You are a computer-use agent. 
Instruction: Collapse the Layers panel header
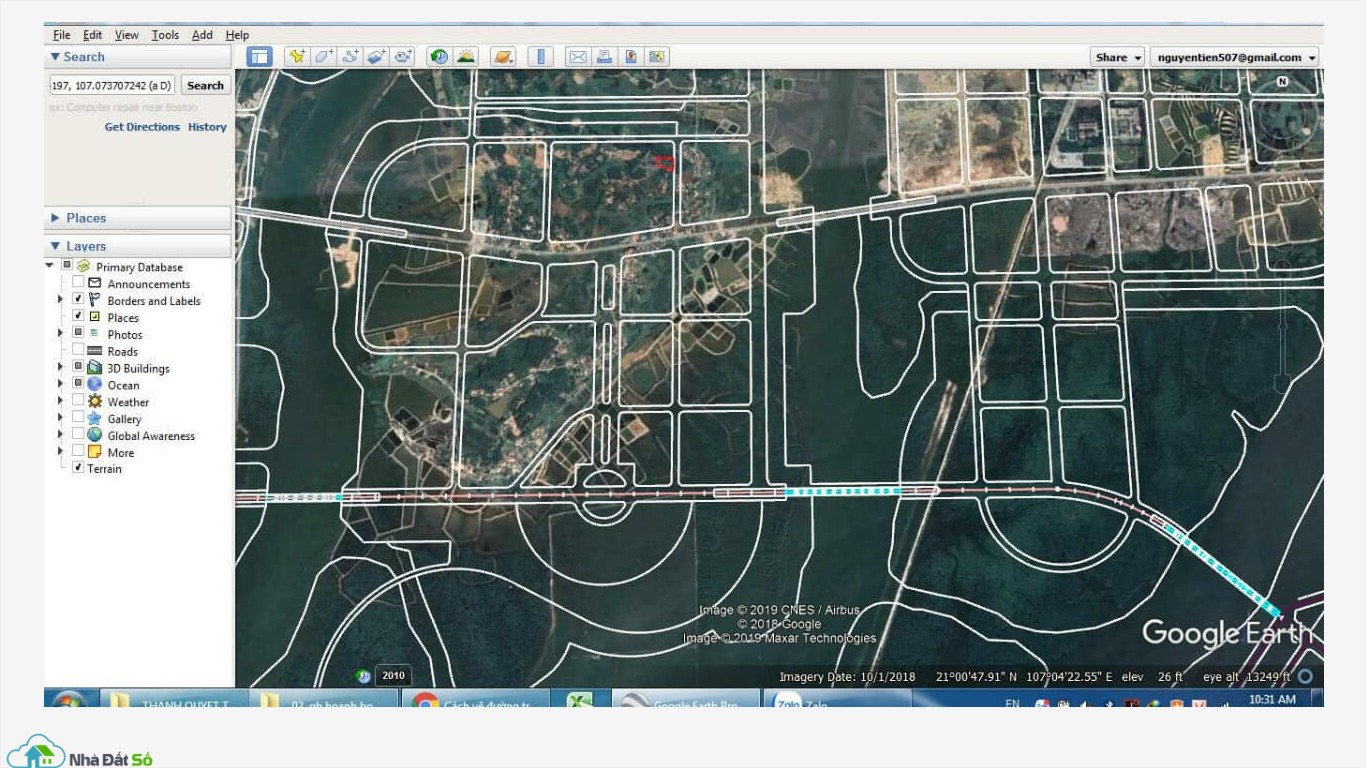[138, 246]
